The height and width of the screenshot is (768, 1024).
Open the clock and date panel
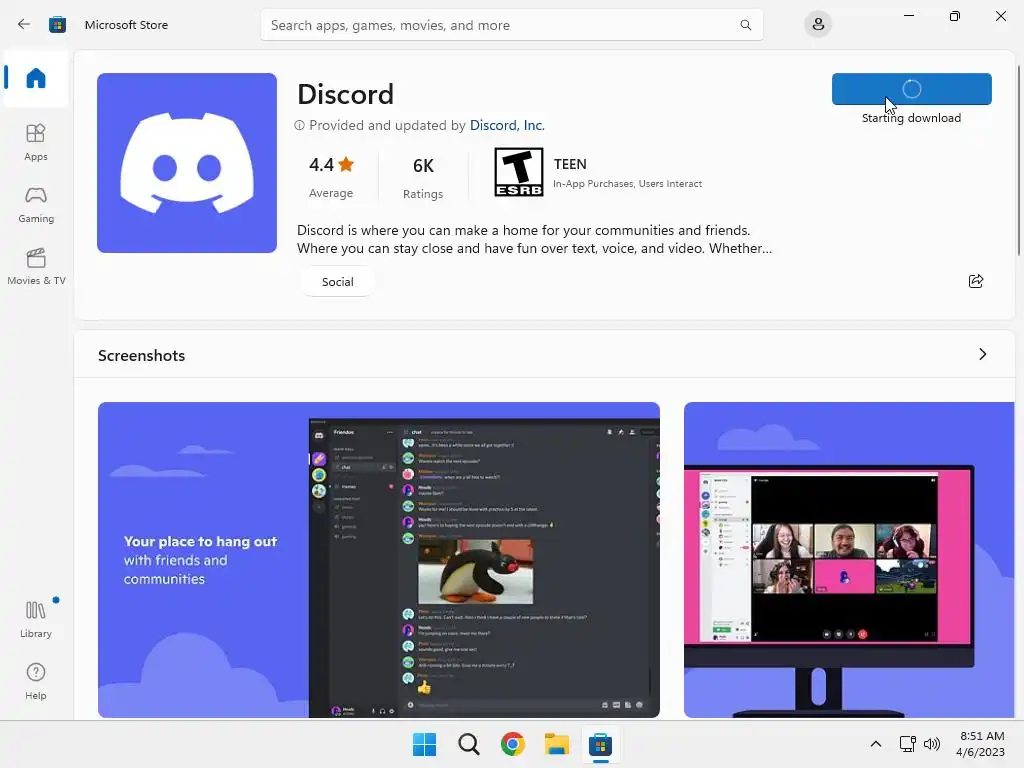pyautogui.click(x=981, y=744)
